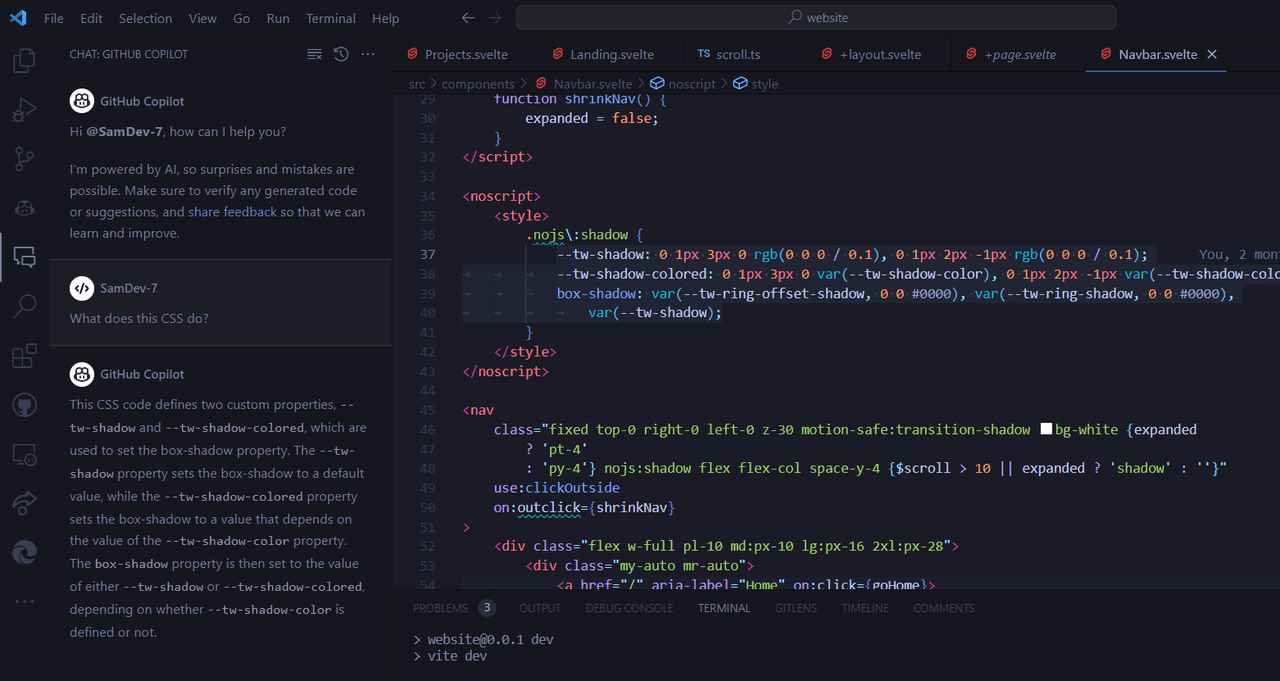The width and height of the screenshot is (1280, 681).
Task: Open the Search view icon
Action: pos(24,306)
